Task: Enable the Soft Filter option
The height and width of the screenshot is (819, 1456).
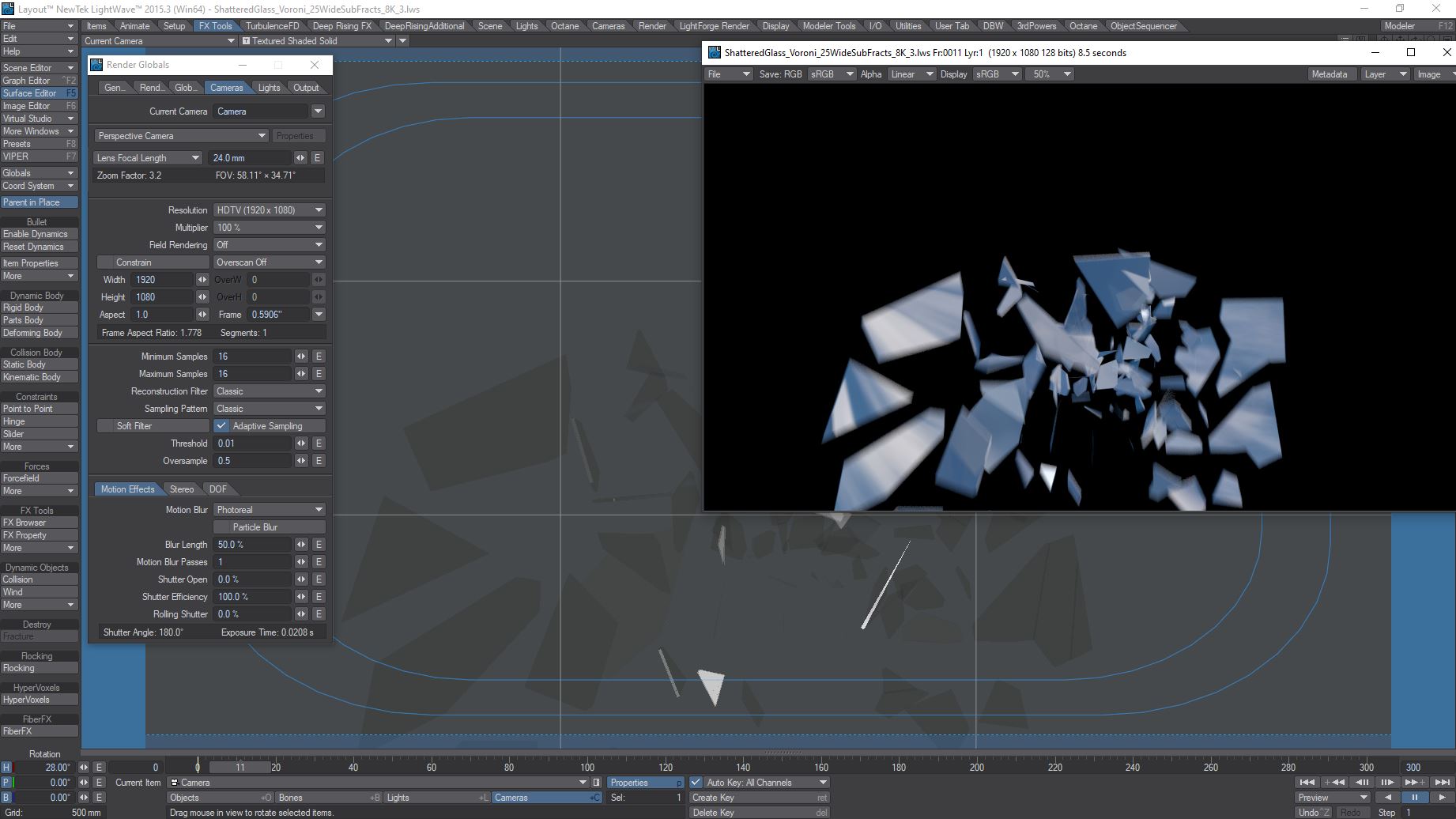Action: 134,426
